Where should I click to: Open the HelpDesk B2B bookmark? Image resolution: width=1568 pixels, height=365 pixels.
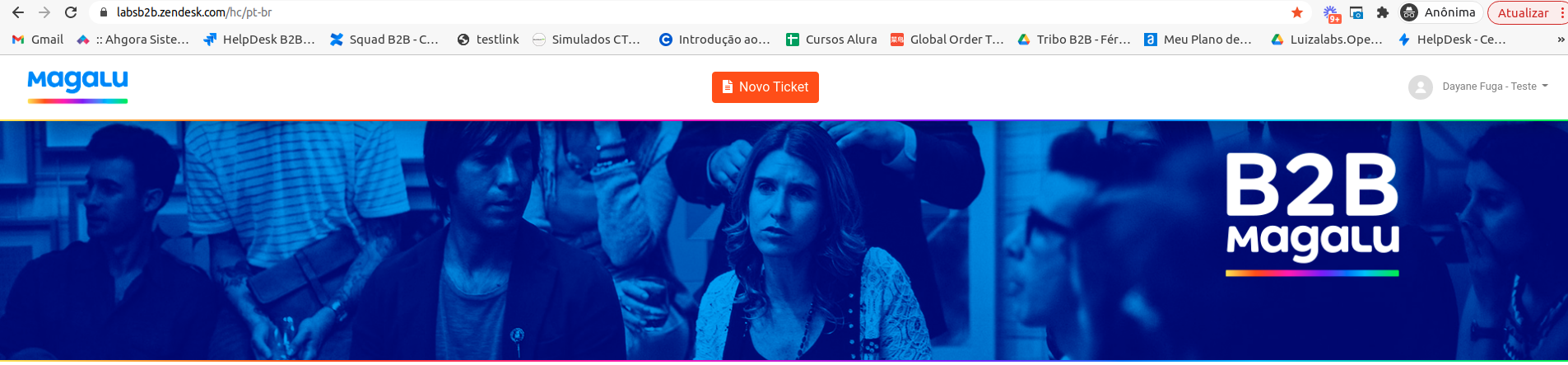pyautogui.click(x=259, y=40)
